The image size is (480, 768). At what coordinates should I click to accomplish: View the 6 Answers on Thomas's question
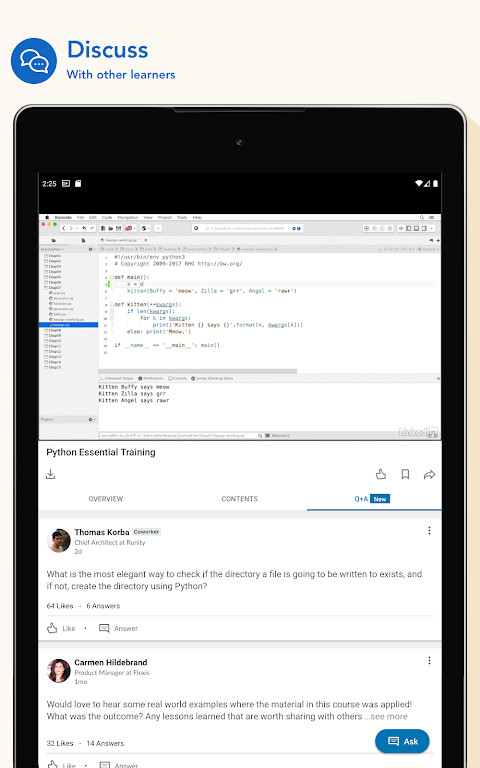point(103,606)
